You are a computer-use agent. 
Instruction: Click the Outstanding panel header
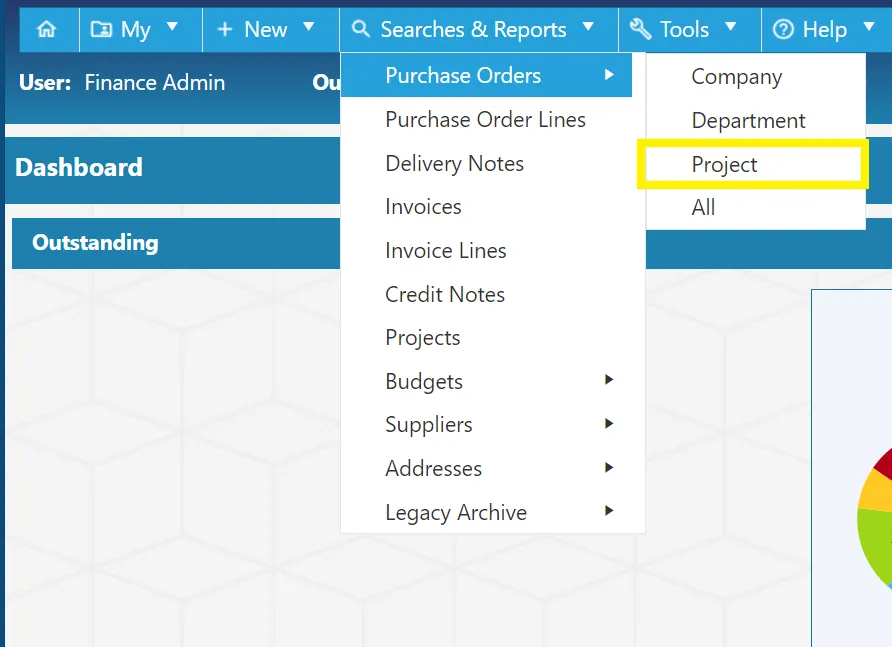(x=95, y=242)
